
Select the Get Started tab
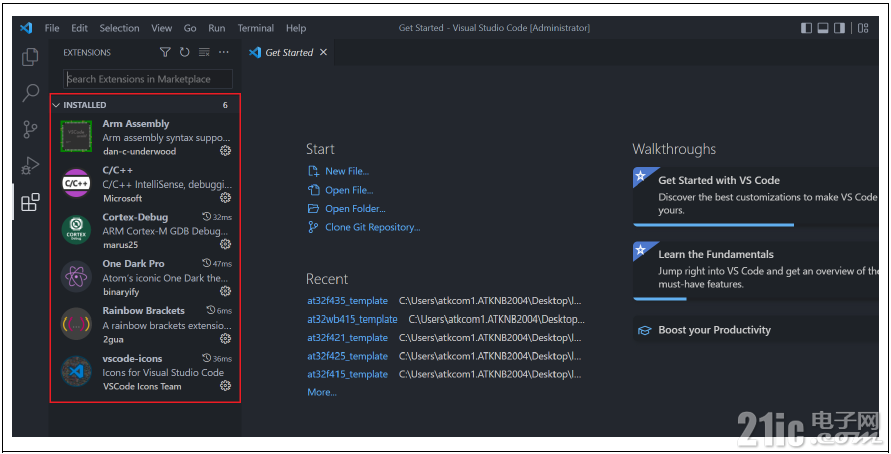tap(289, 52)
